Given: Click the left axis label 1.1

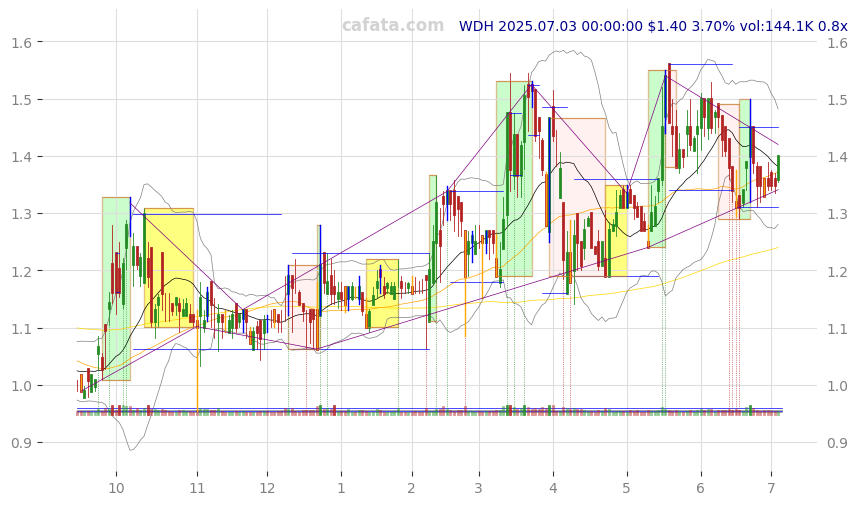Looking at the screenshot, I should 21,329.
